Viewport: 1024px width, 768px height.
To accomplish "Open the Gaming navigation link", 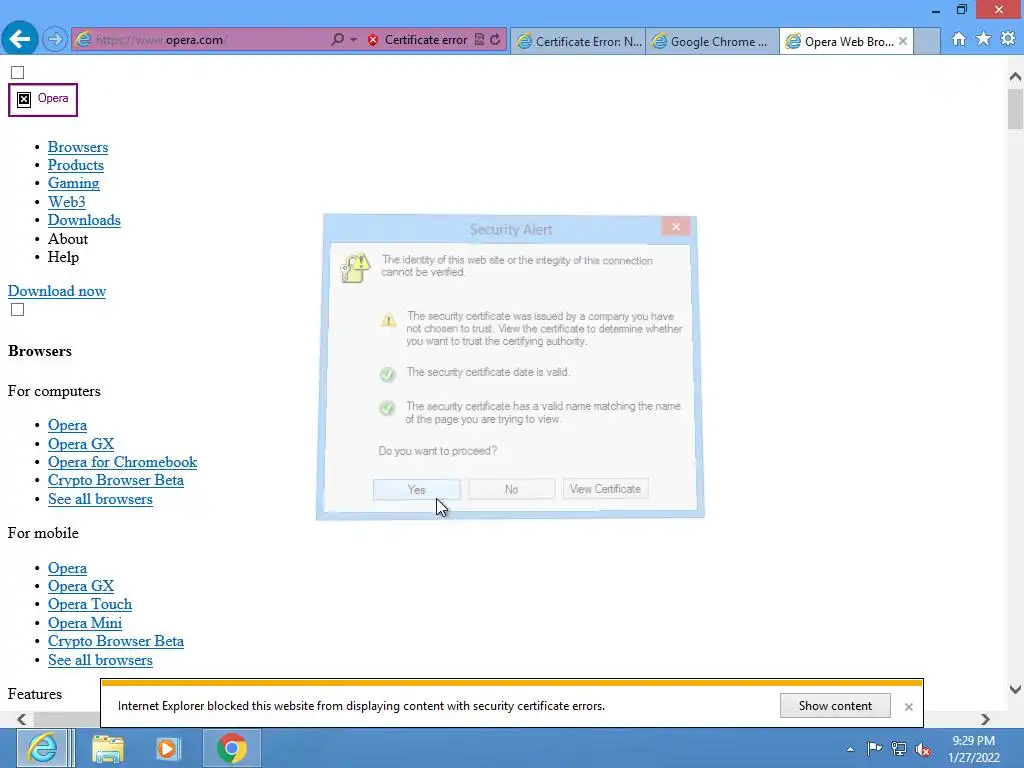I will click(74, 184).
